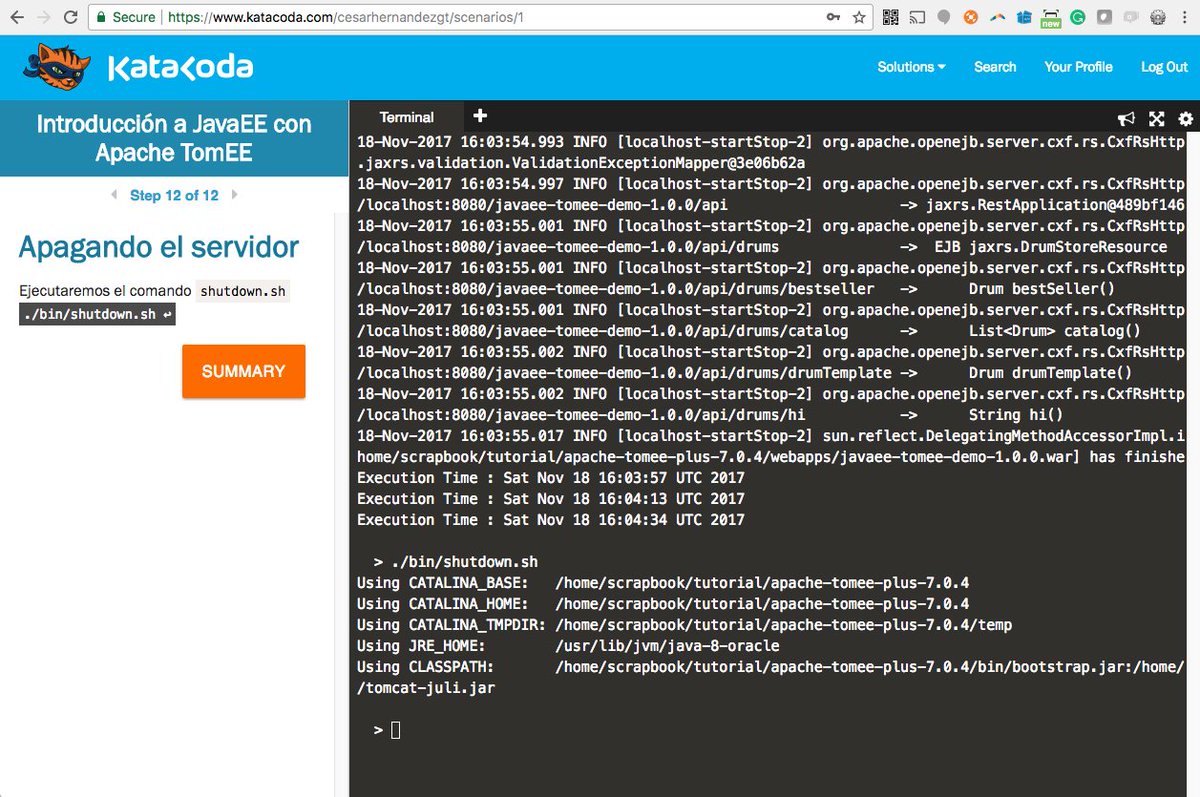Go to next step with right arrow
The image size is (1200, 797).
(x=235, y=195)
